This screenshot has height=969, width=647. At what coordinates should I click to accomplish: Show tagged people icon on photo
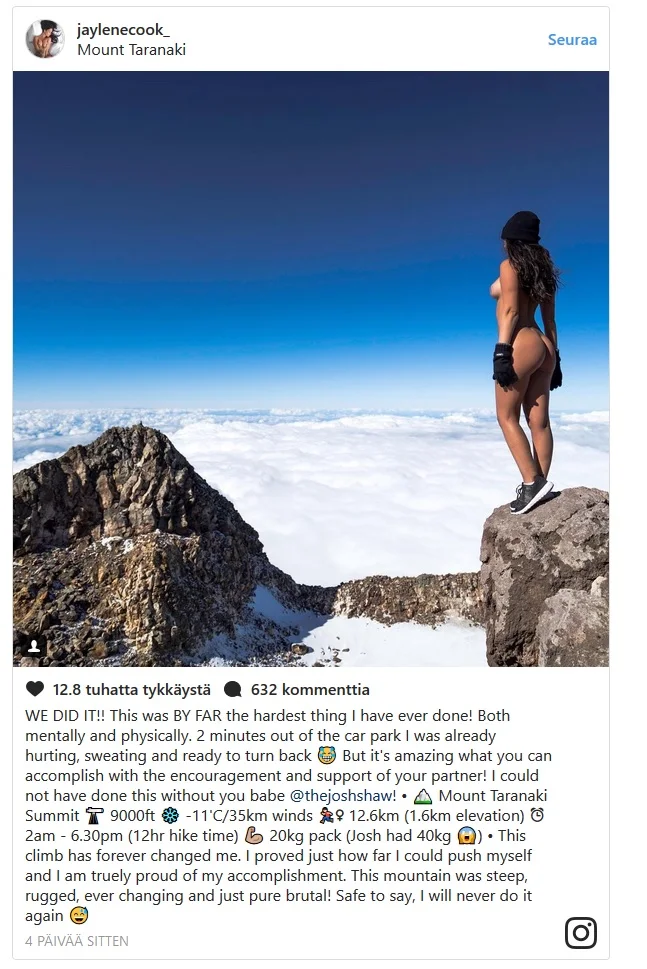pyautogui.click(x=34, y=646)
